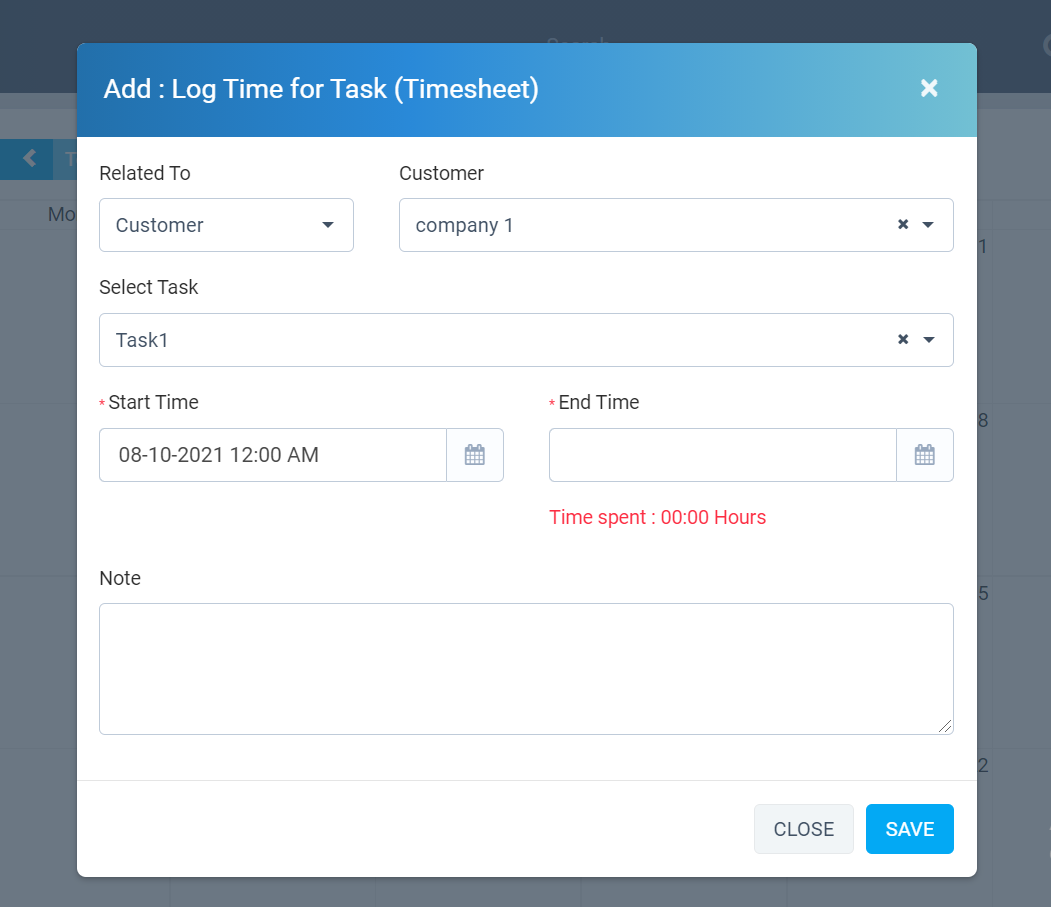Screen dimensions: 1051x907
Task: Open the End Time calendar picker
Action: [x=925, y=454]
